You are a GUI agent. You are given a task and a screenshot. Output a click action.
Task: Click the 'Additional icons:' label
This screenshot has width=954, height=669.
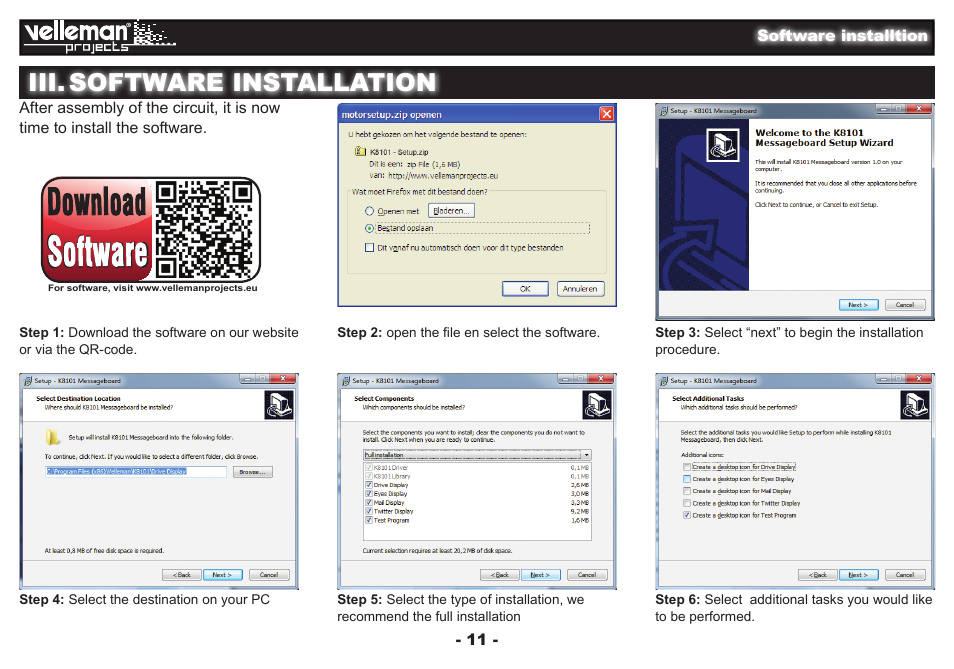pyautogui.click(x=702, y=455)
